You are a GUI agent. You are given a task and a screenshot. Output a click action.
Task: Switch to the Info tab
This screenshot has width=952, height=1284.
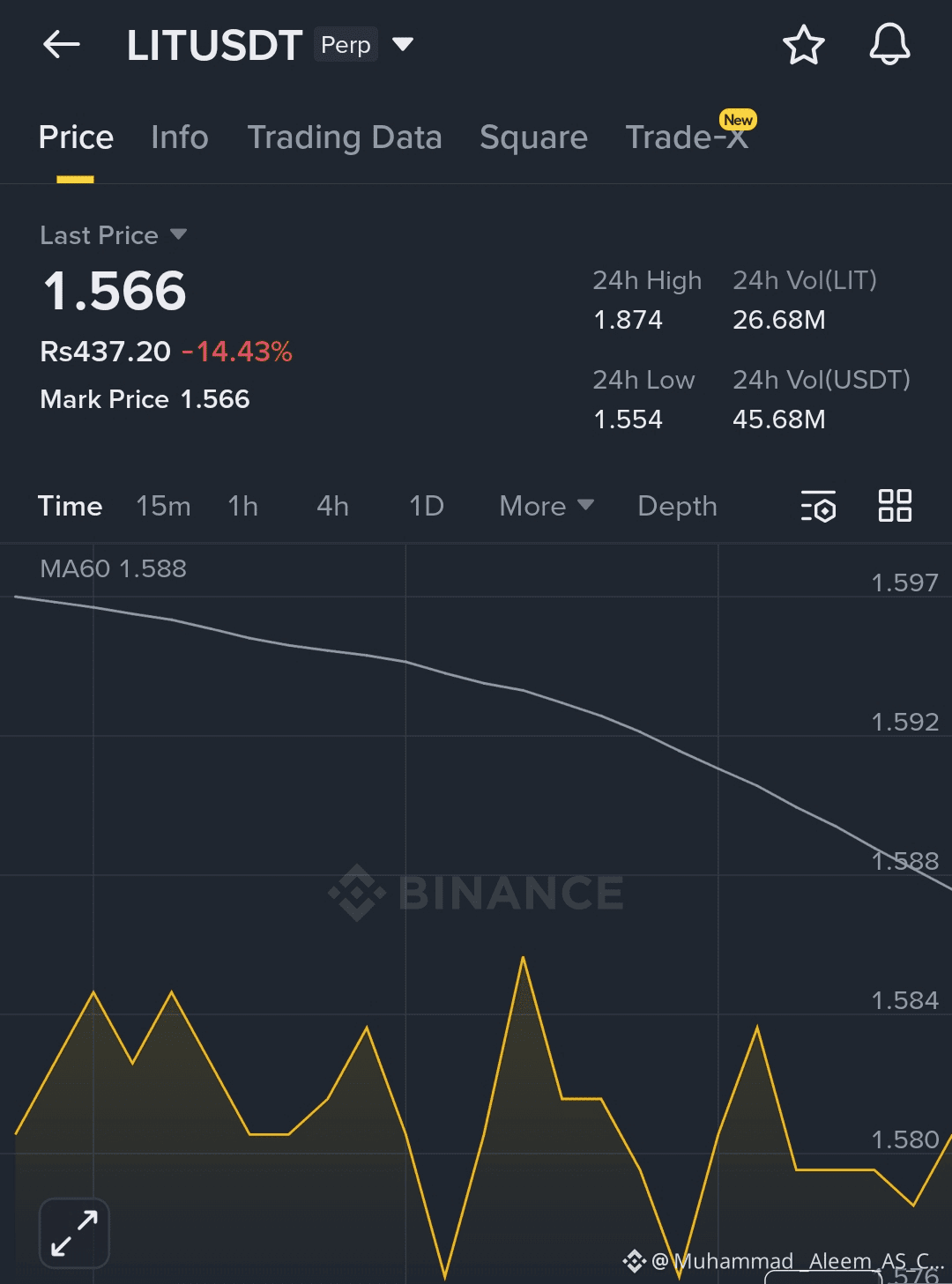click(180, 137)
